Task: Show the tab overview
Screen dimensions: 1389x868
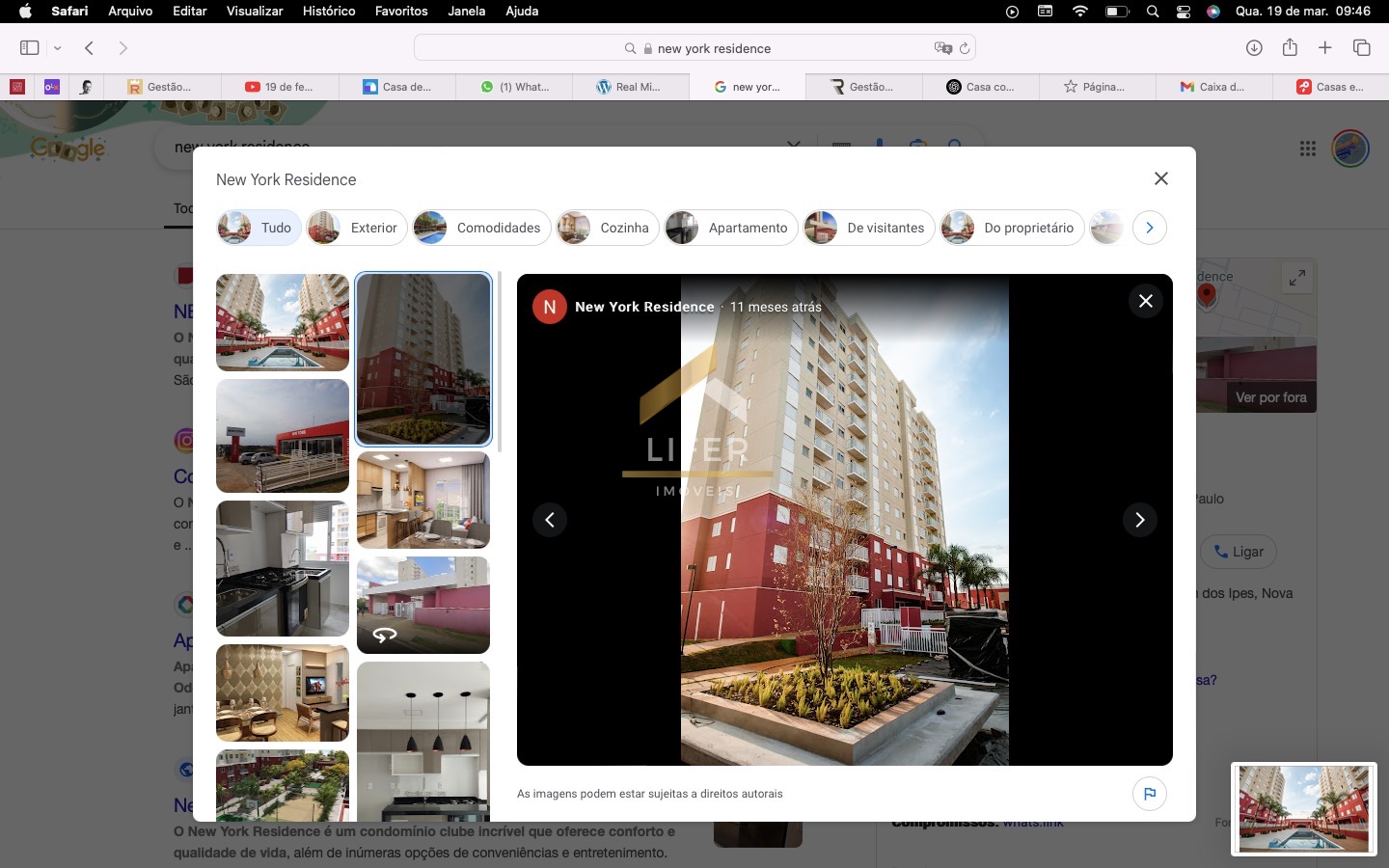Action: tap(1362, 48)
